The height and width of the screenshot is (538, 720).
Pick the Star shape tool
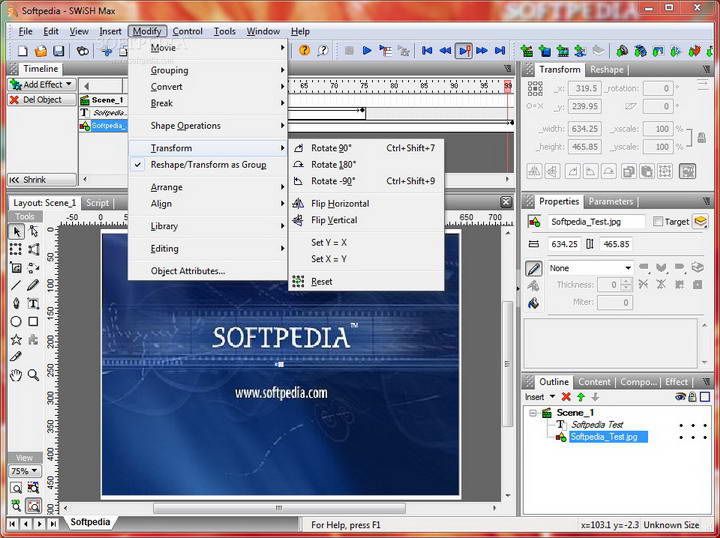click(x=16, y=340)
